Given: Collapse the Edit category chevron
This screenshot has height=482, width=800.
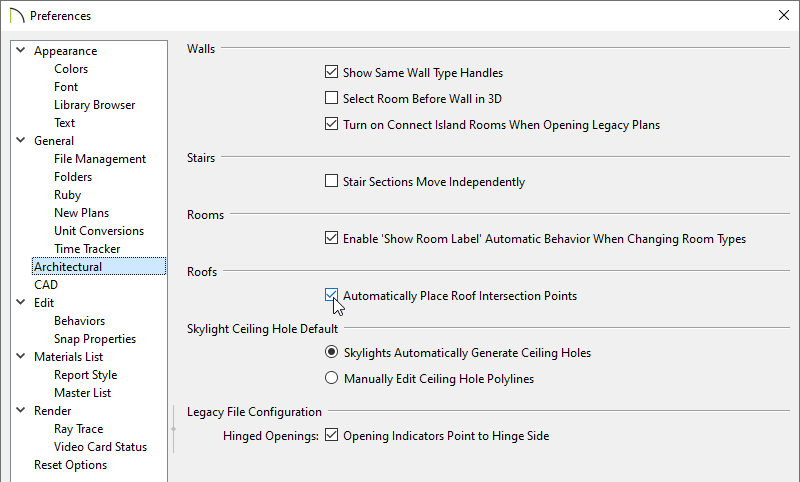Looking at the screenshot, I should point(21,302).
